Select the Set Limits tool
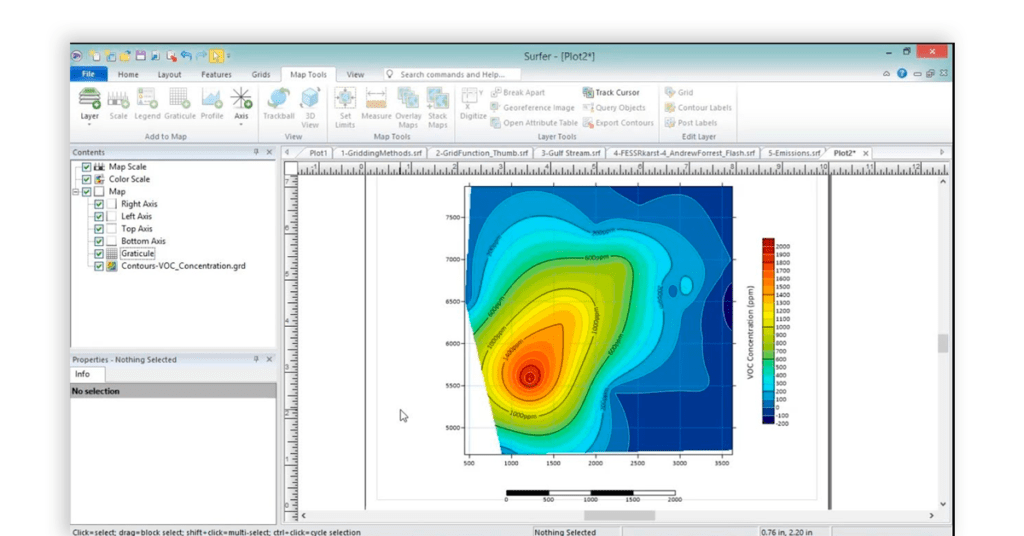 click(345, 102)
